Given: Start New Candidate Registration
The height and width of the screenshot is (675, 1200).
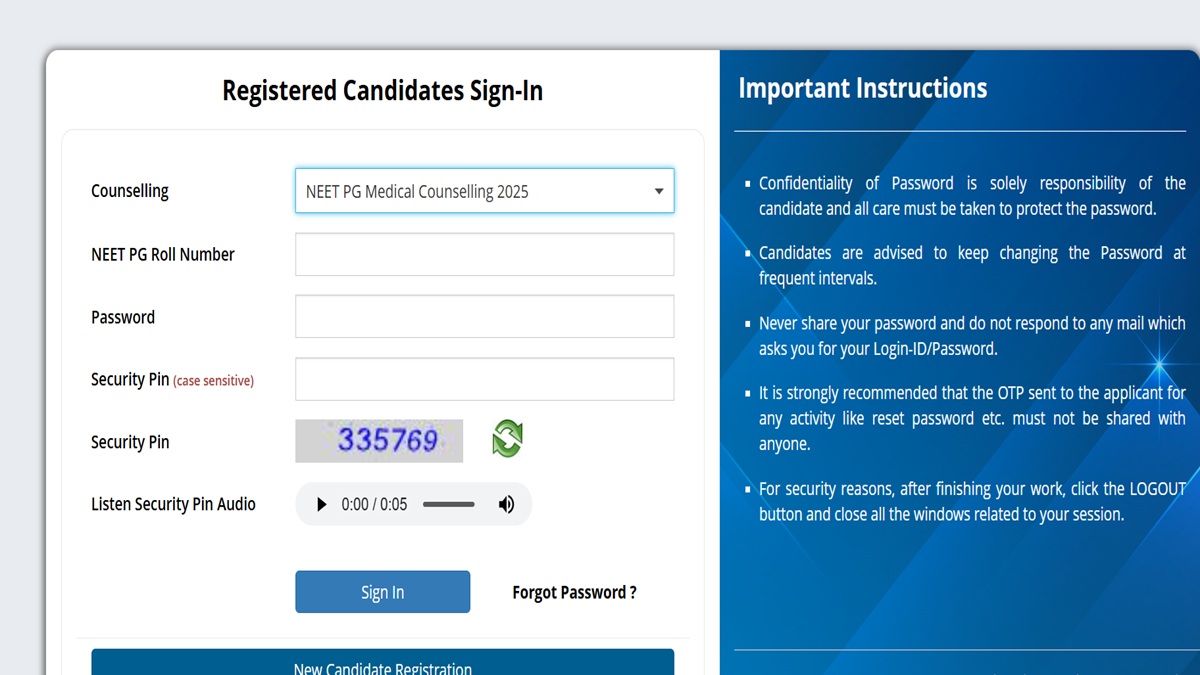Looking at the screenshot, I should point(382,665).
